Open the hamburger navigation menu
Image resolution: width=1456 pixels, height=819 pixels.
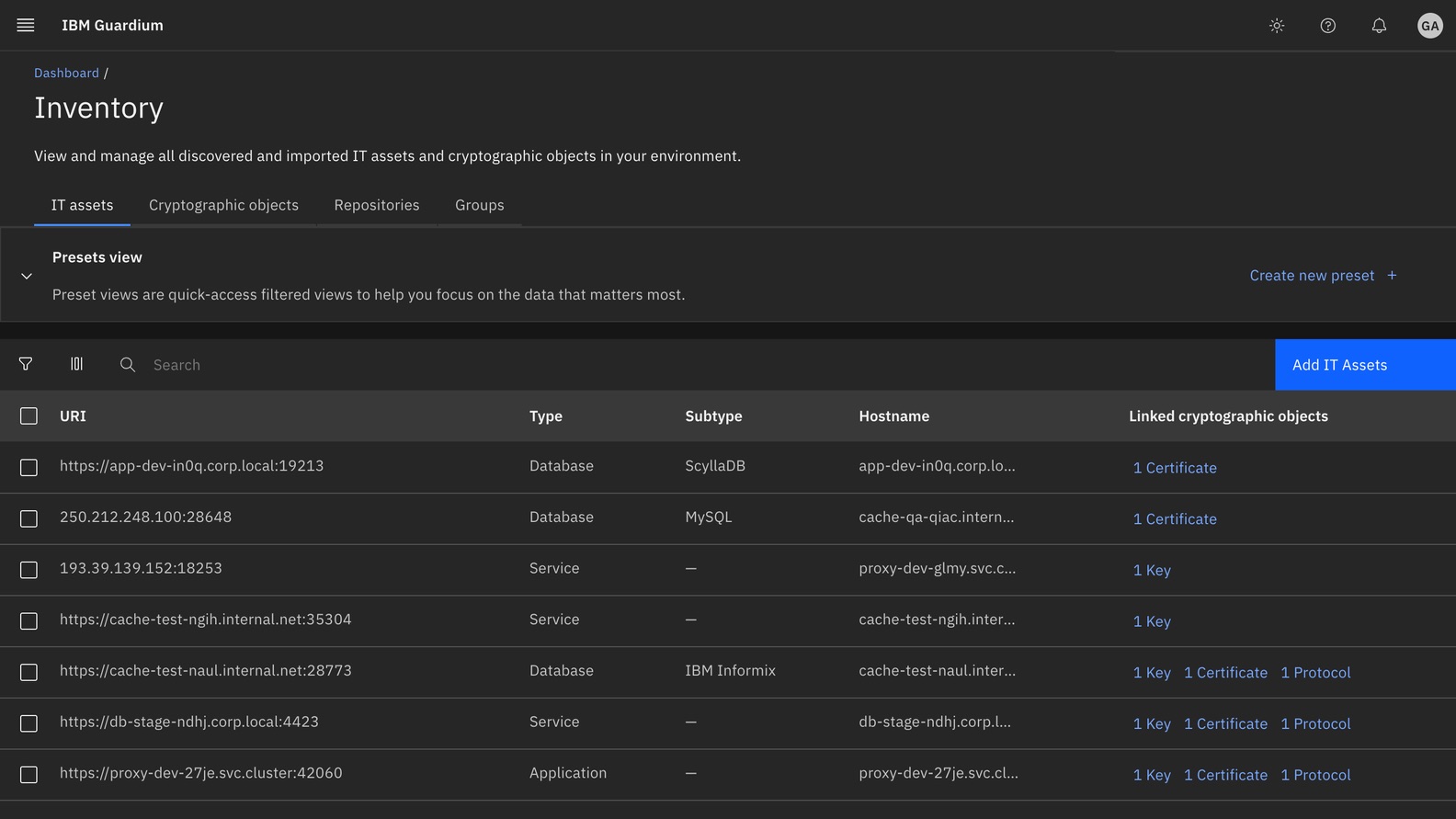(x=26, y=26)
